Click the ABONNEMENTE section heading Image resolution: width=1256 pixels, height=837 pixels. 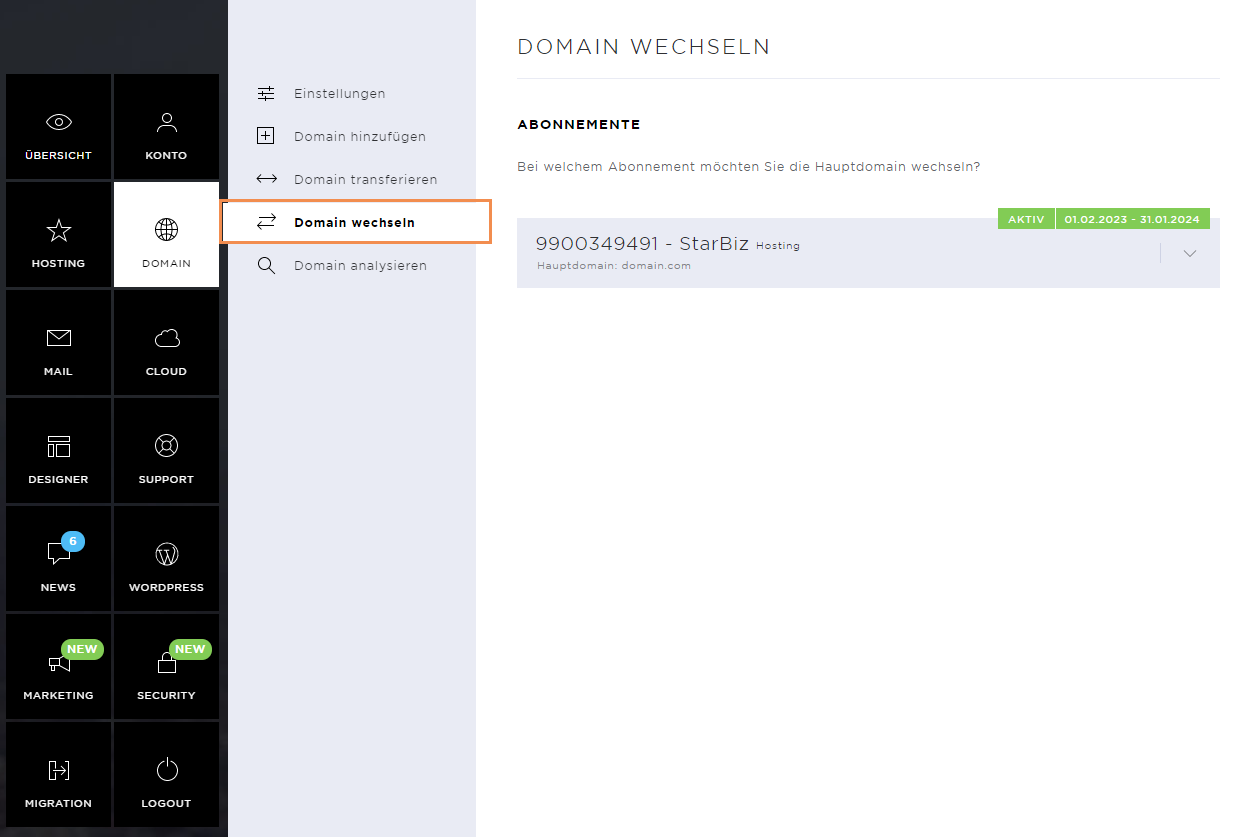click(x=579, y=125)
